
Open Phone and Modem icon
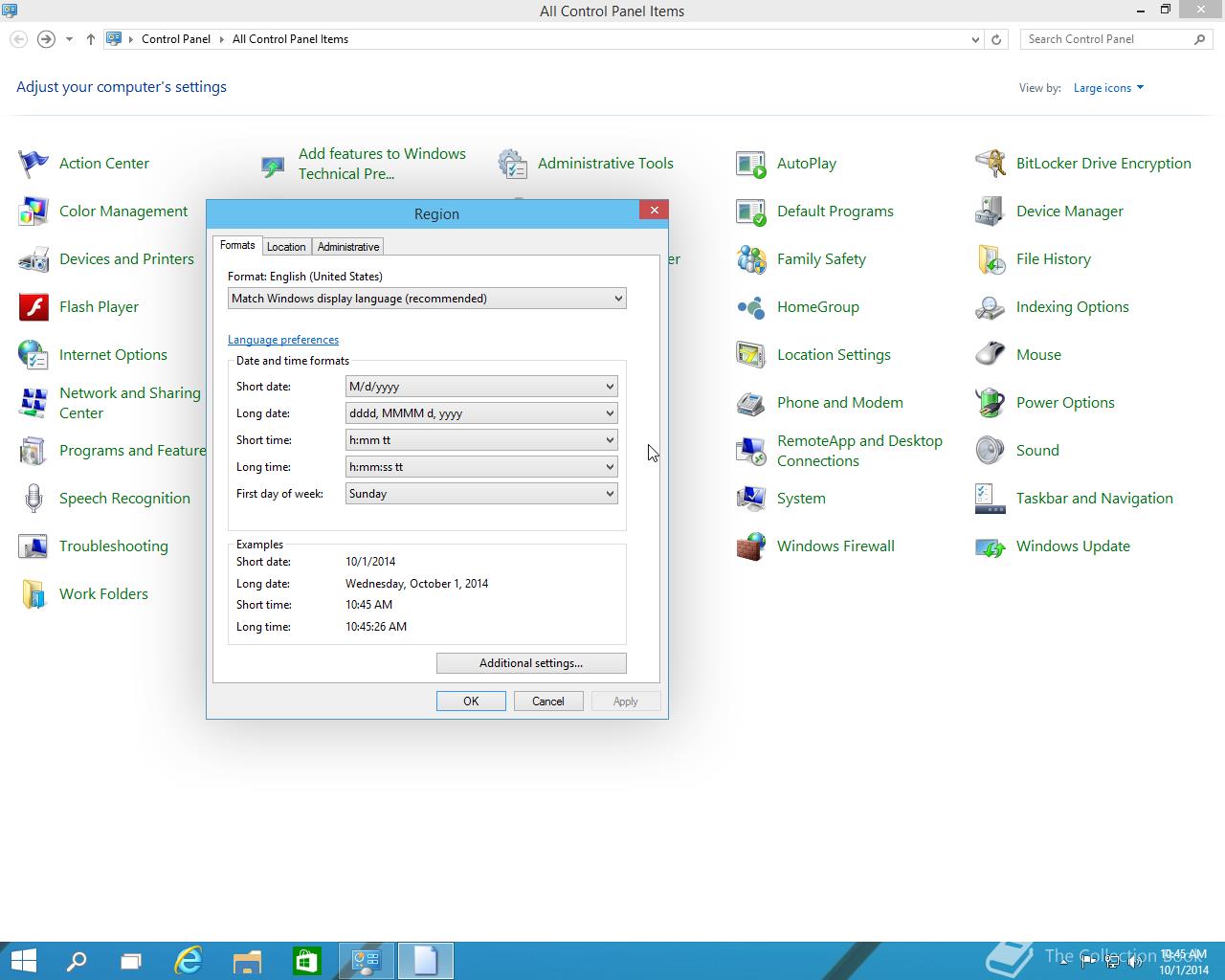(751, 403)
